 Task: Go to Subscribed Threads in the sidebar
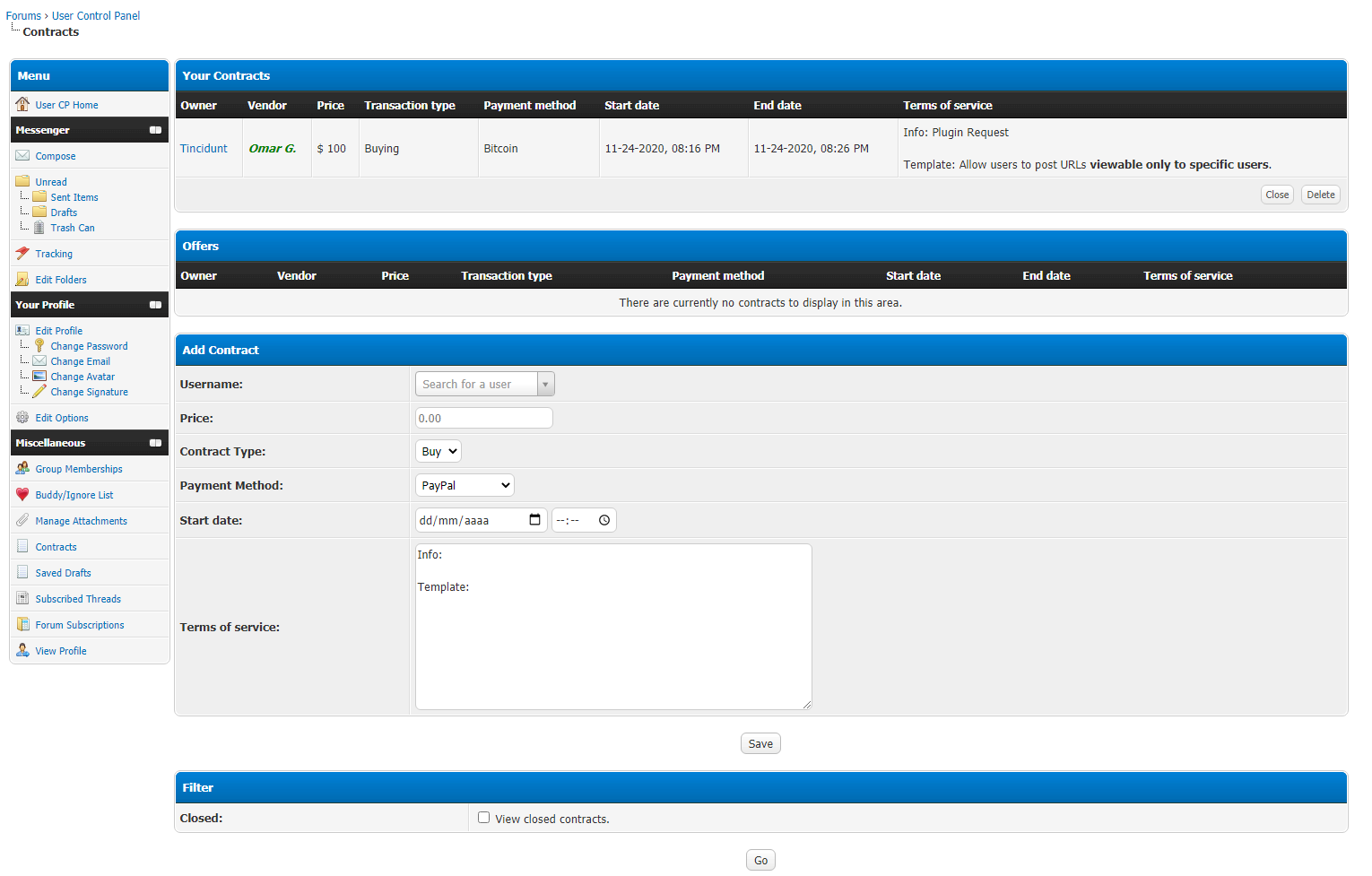(78, 599)
